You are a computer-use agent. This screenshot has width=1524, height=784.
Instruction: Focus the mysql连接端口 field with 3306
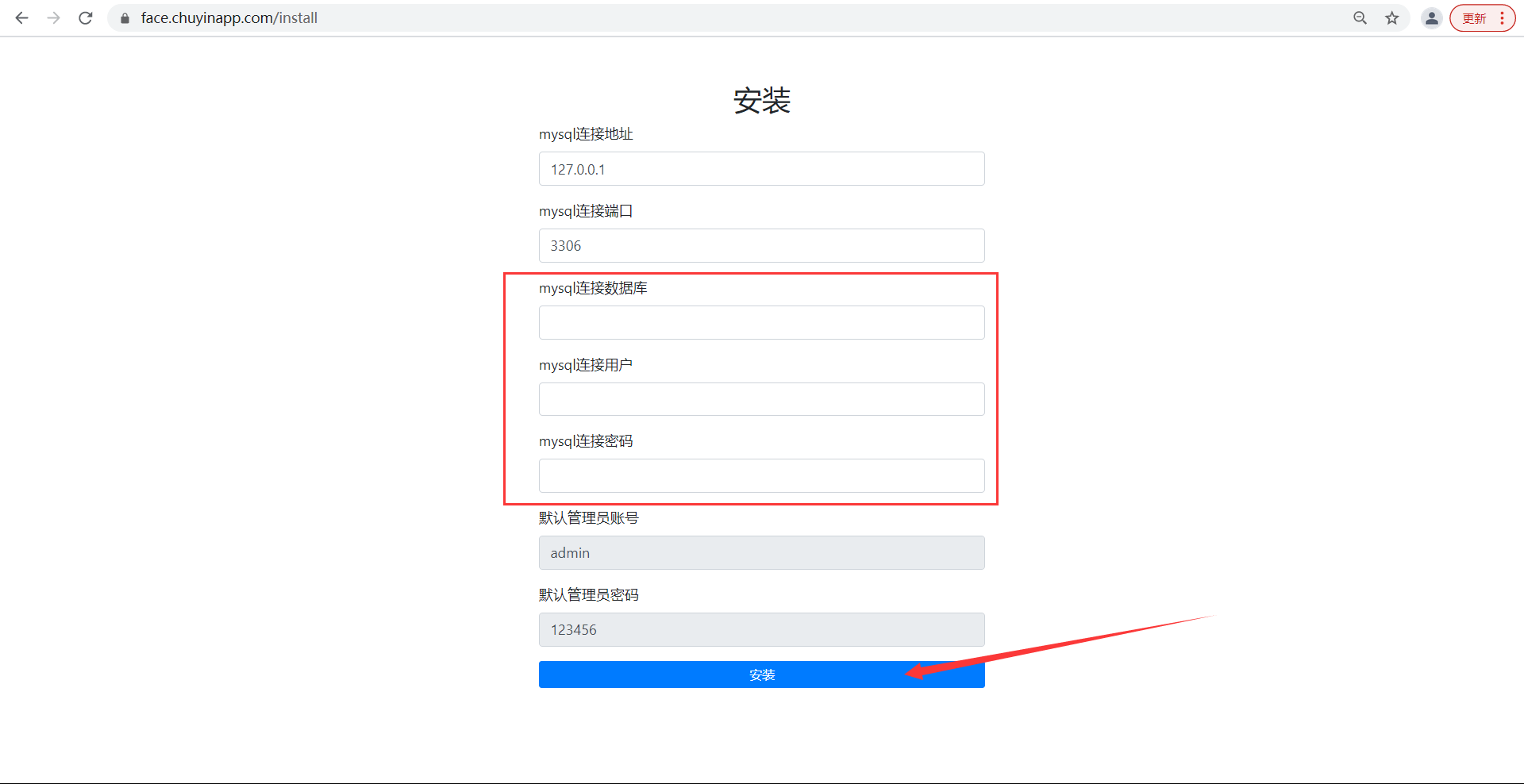(762, 246)
